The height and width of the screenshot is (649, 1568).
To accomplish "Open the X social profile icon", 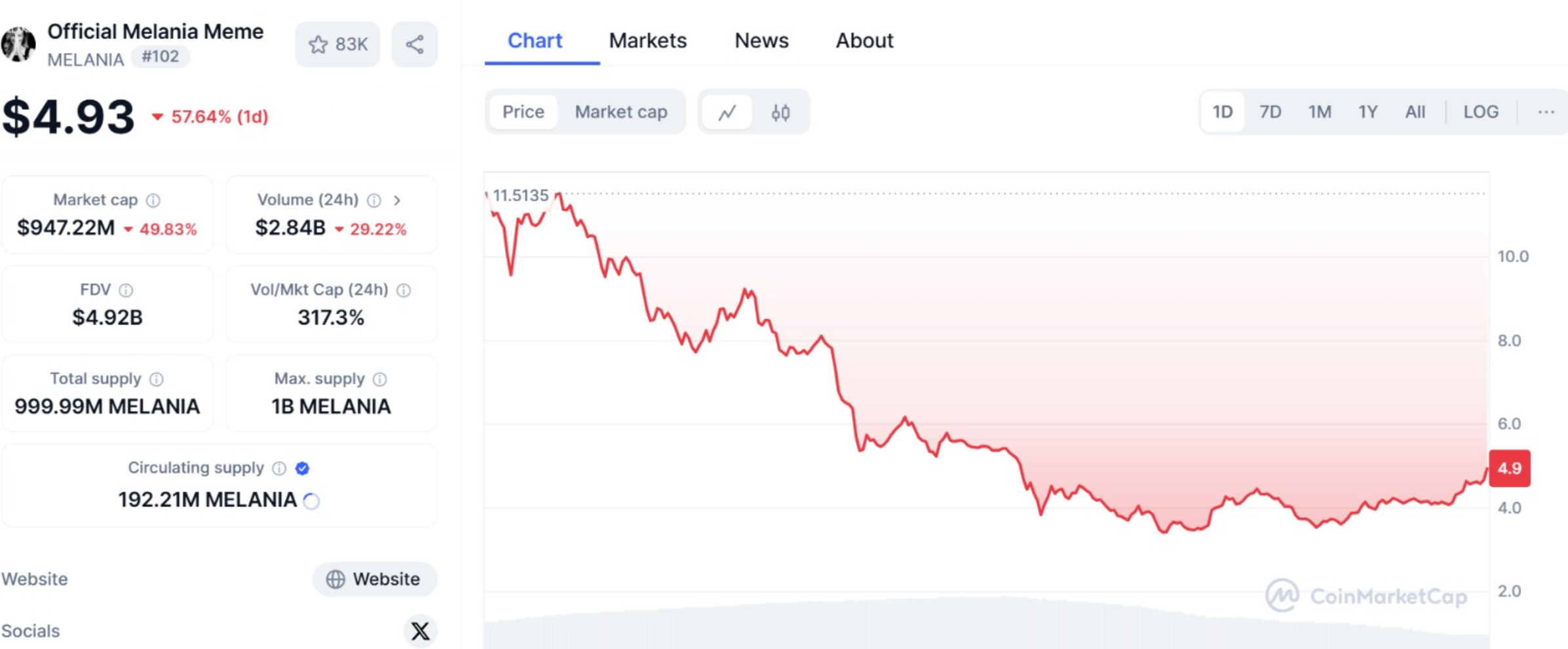I will [420, 631].
